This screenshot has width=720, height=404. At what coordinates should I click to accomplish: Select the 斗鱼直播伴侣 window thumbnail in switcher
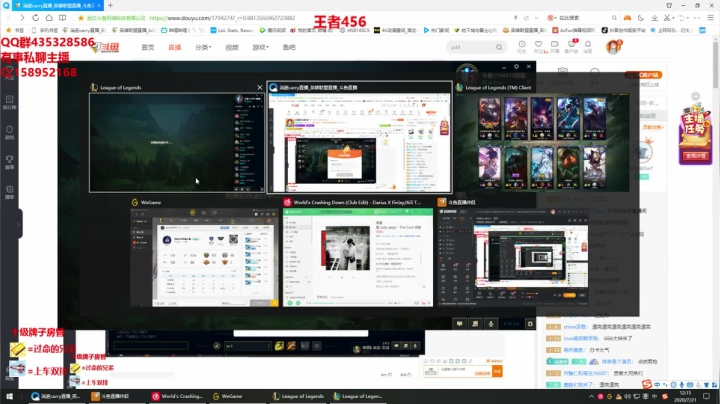click(x=513, y=257)
